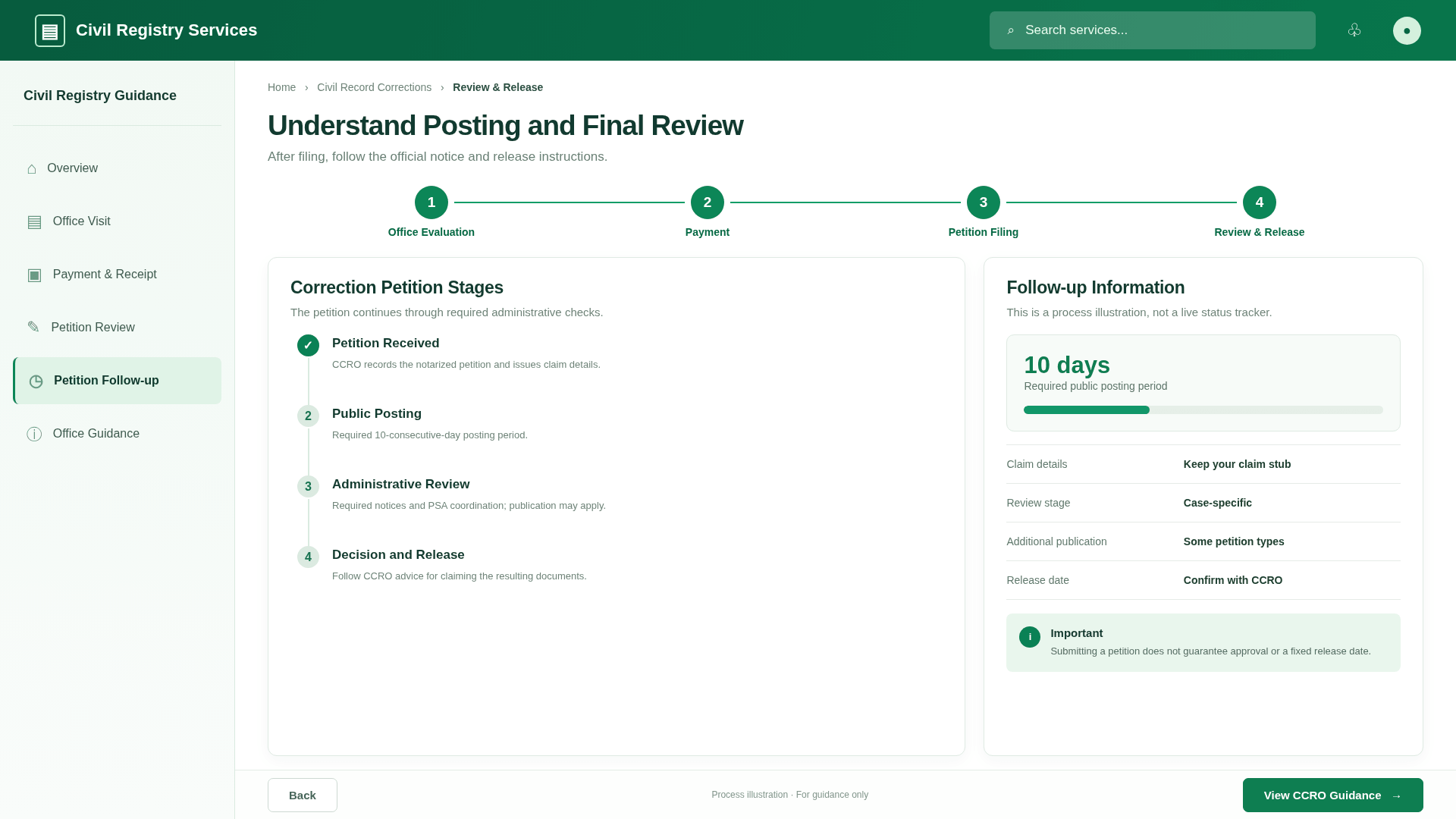Click the Administrative Review stage title
Image resolution: width=1456 pixels, height=819 pixels.
[400, 485]
